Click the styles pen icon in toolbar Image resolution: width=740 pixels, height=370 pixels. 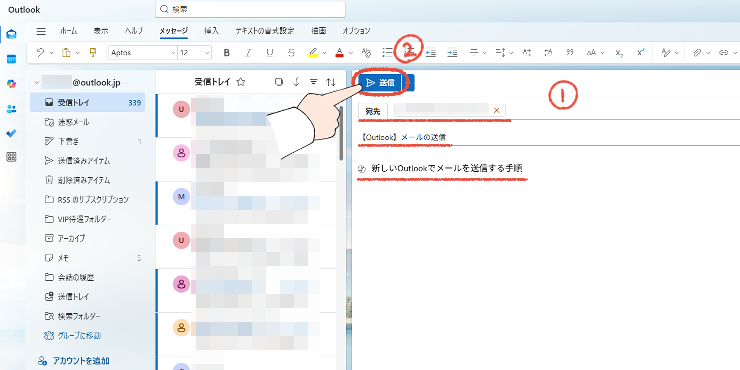click(666, 53)
